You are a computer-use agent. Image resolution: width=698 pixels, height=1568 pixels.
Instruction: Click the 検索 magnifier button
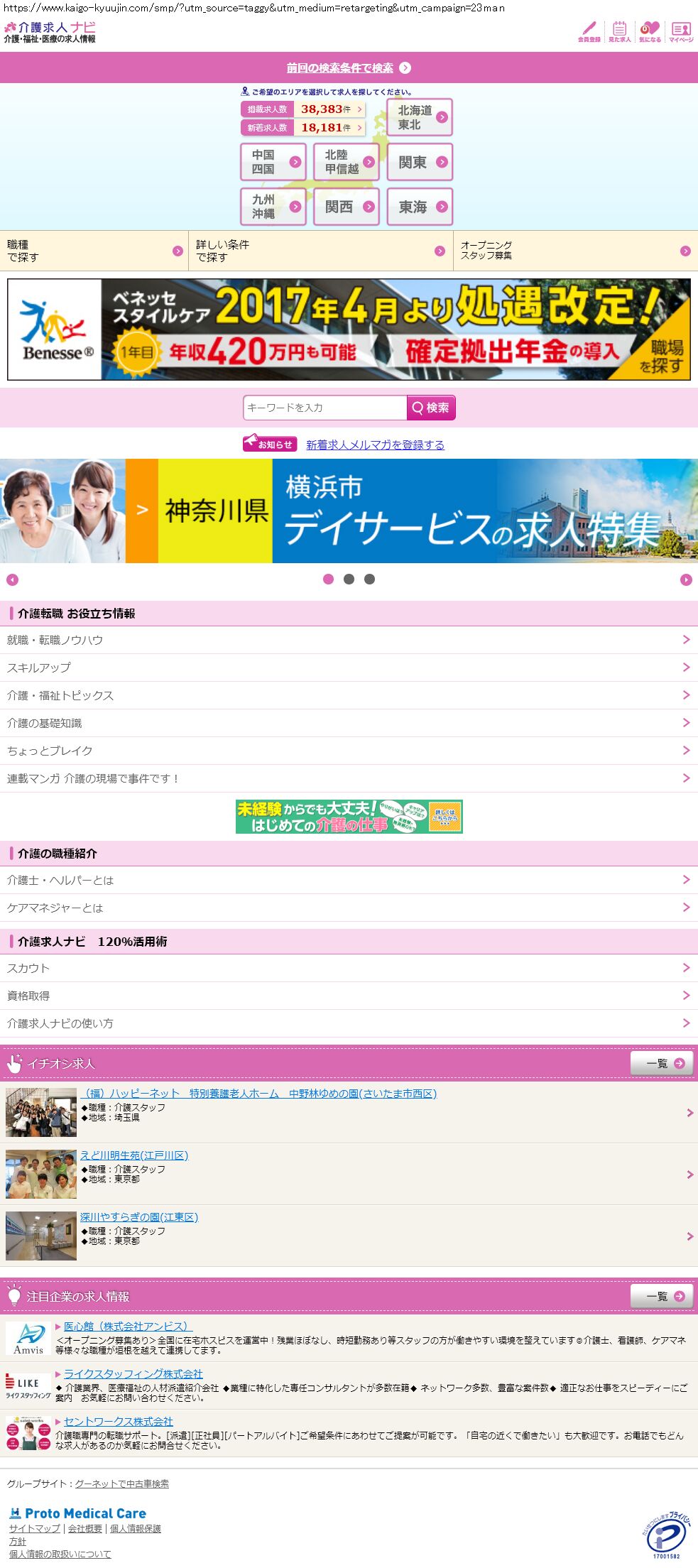431,408
